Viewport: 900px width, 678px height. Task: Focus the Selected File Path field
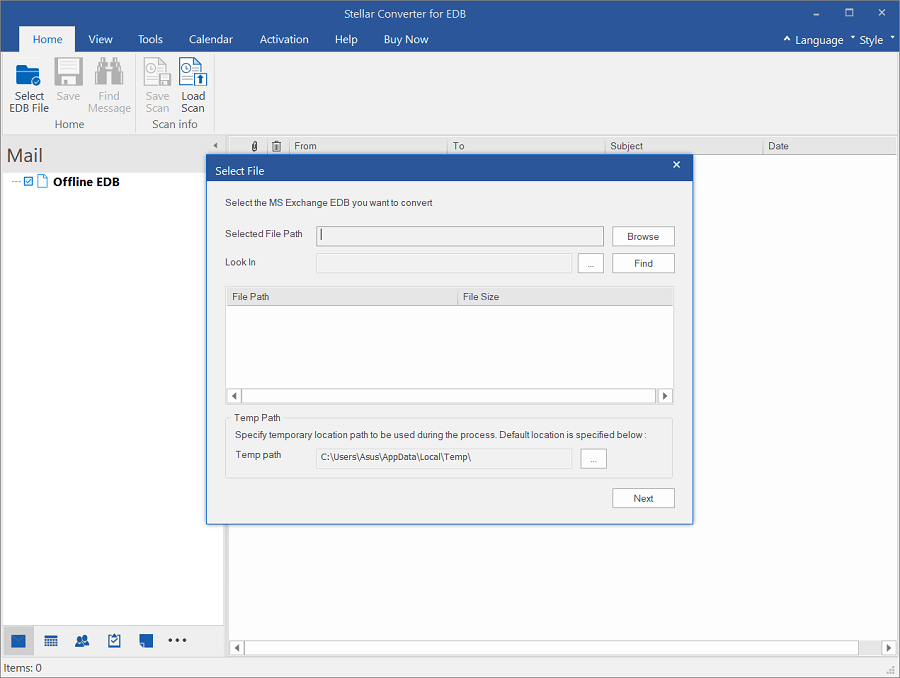[x=460, y=235]
